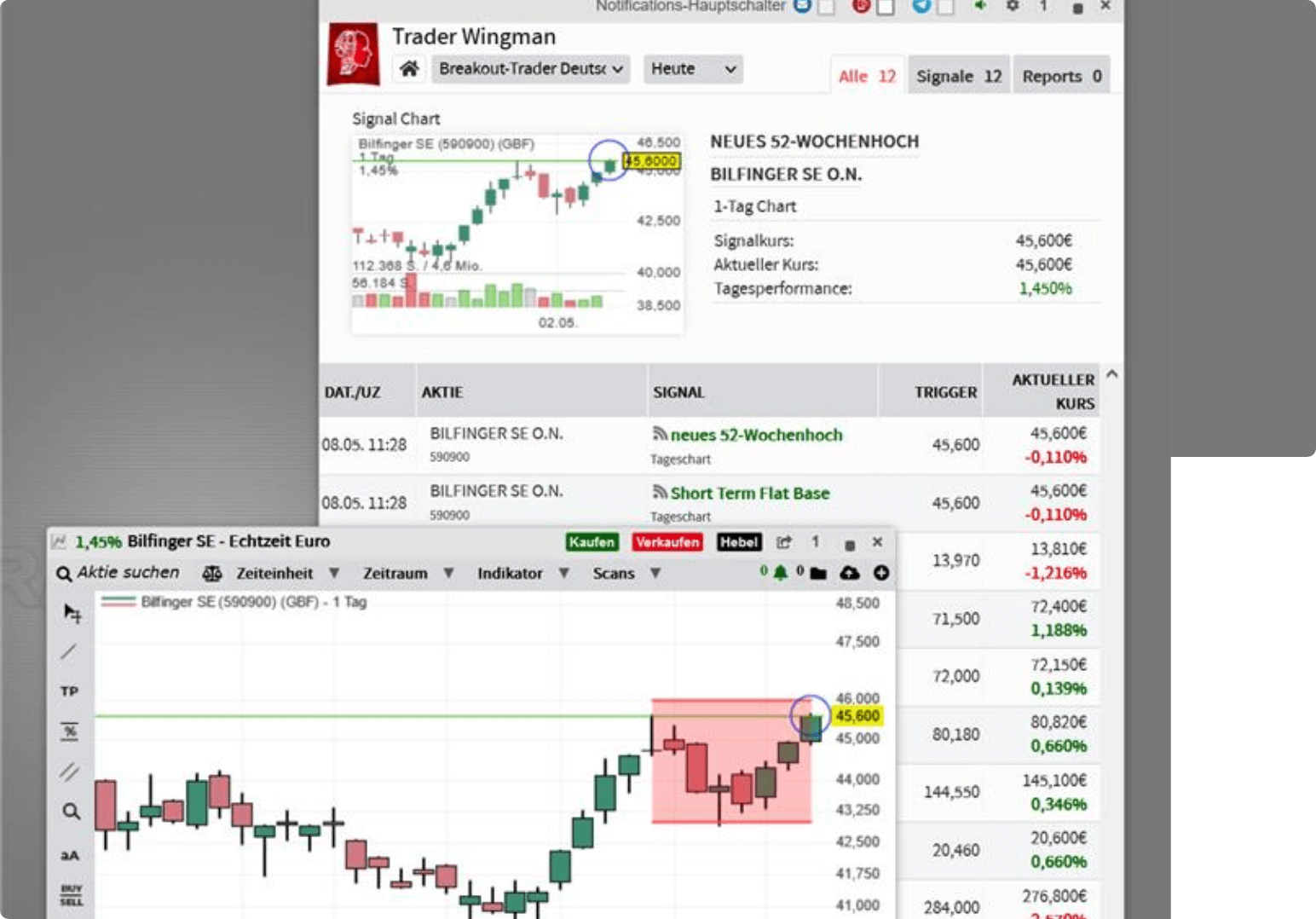Share the Bilfinger chart via export icon
Viewport: 1316px width, 919px height.
pyautogui.click(x=784, y=542)
